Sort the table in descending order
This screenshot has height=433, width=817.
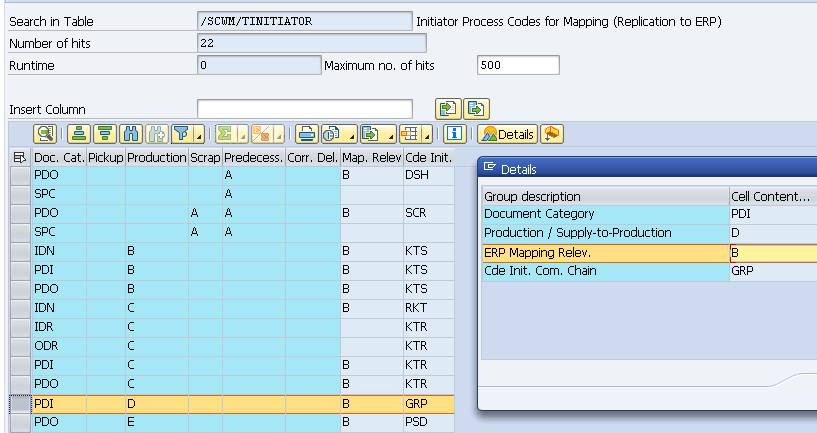(105, 134)
